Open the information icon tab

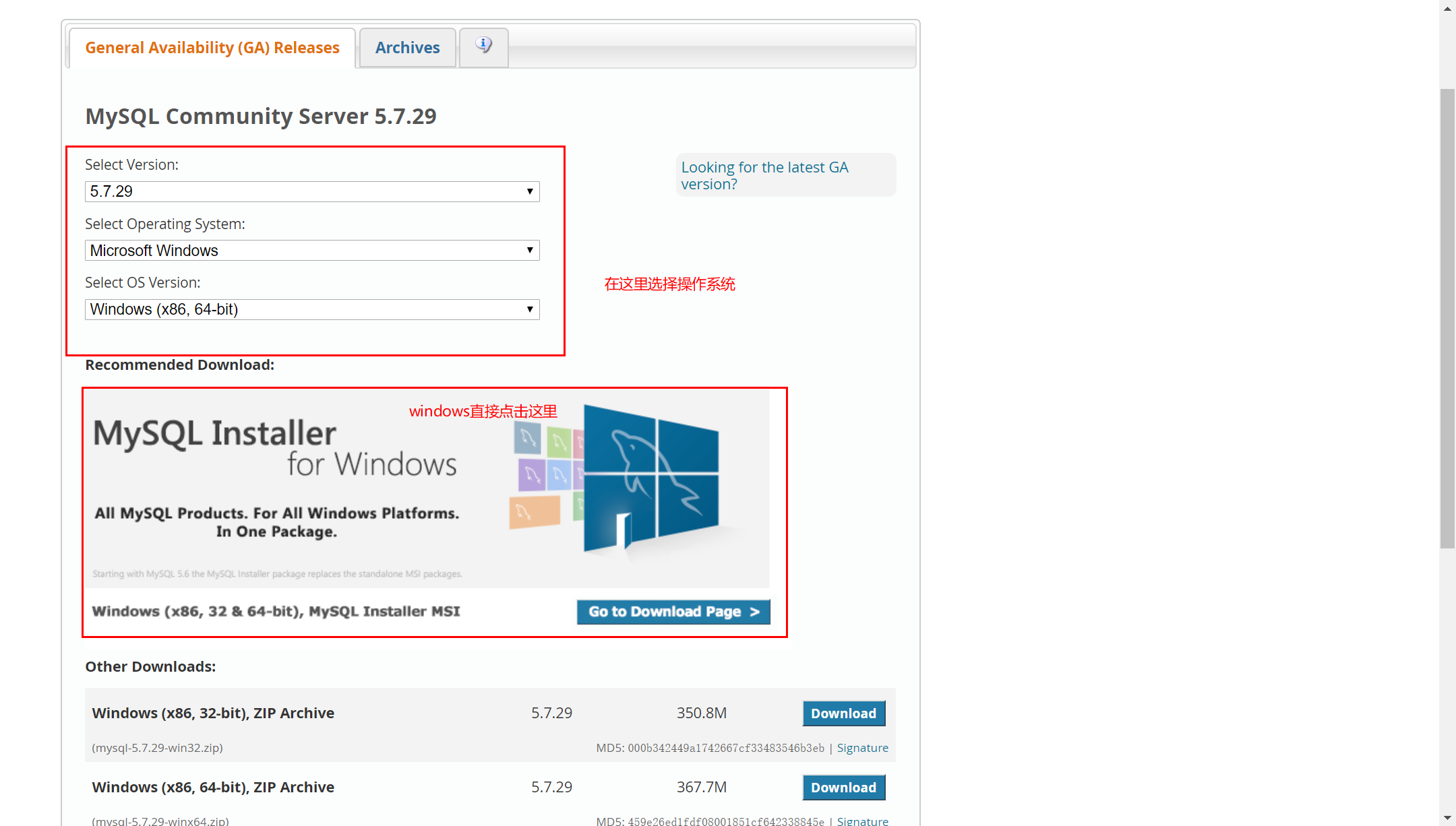(x=483, y=46)
